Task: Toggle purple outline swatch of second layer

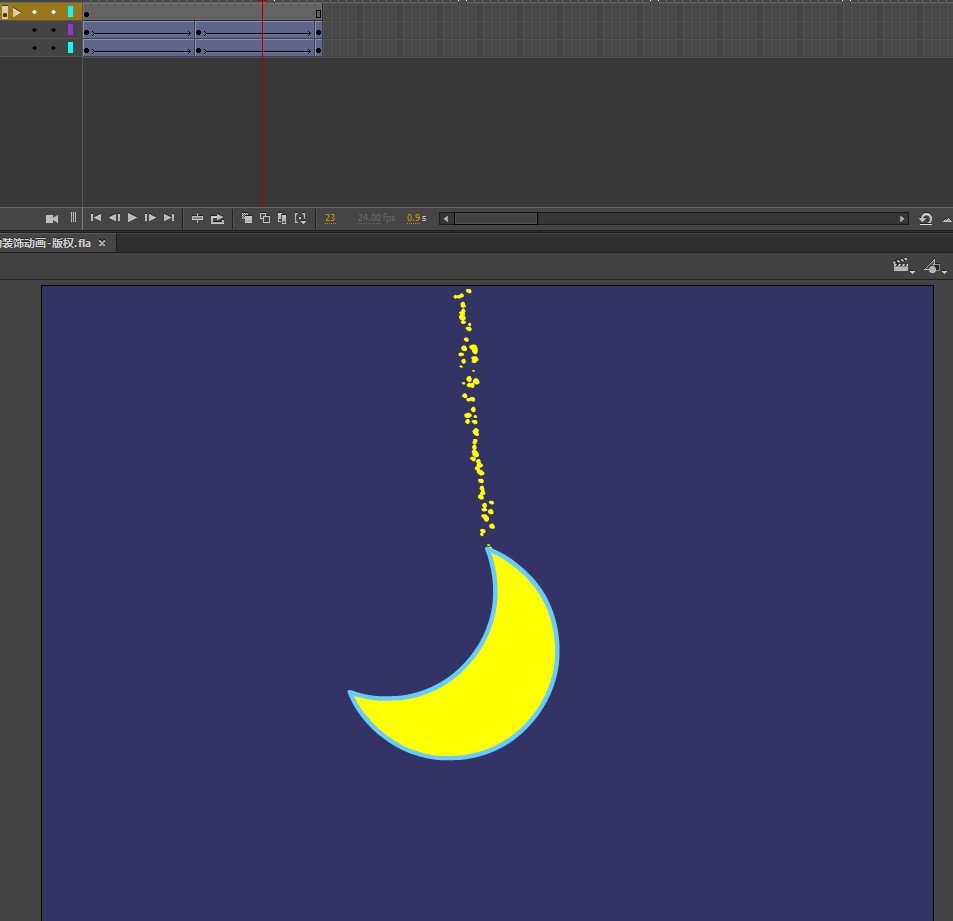Action: click(70, 30)
